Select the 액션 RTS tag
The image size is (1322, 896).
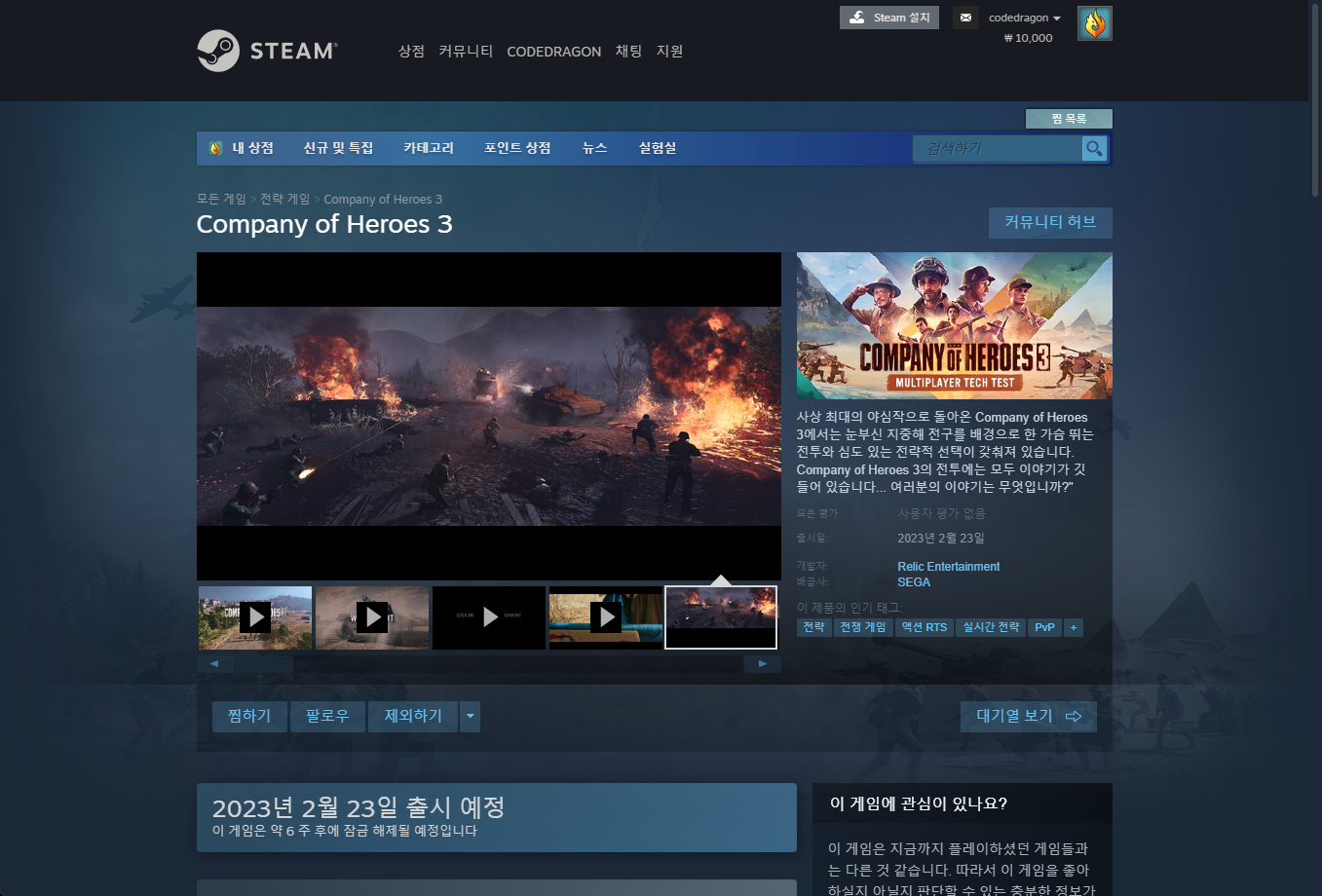[x=925, y=627]
